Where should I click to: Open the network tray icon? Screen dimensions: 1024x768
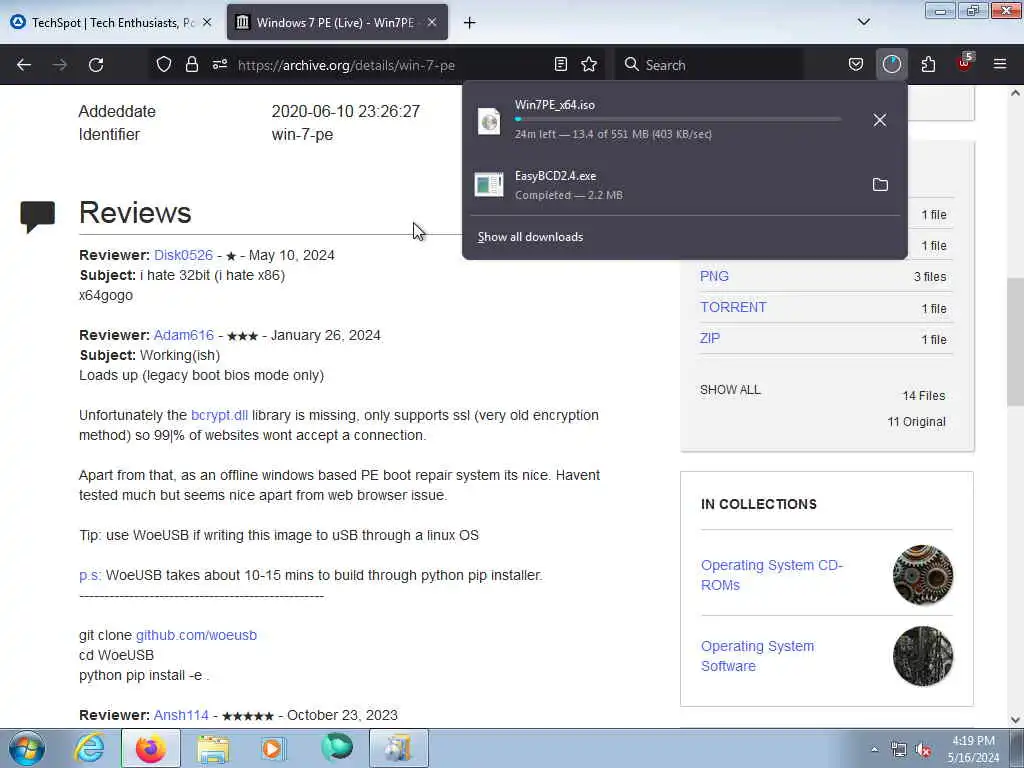899,750
